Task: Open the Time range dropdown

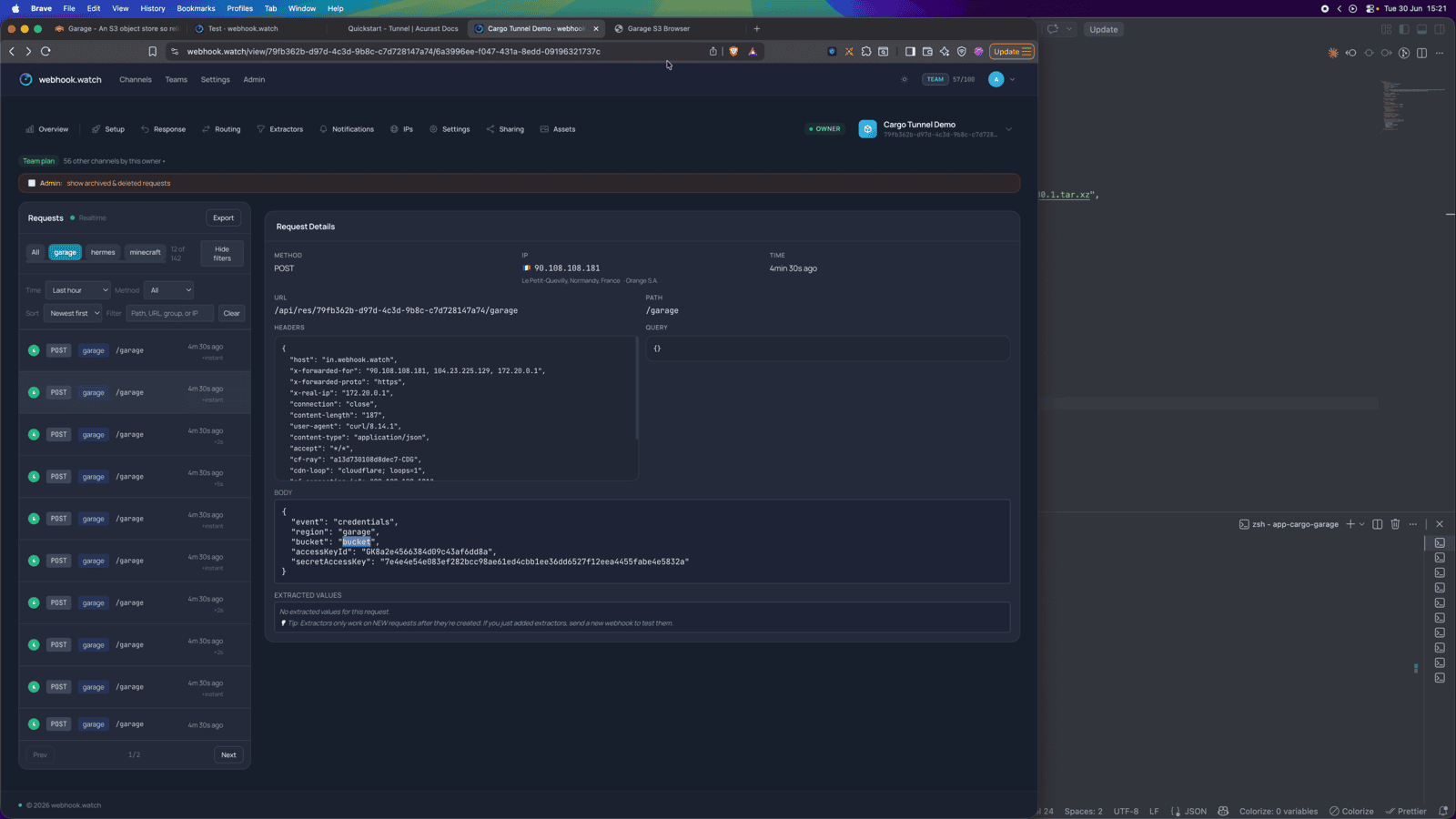Action: click(x=78, y=290)
